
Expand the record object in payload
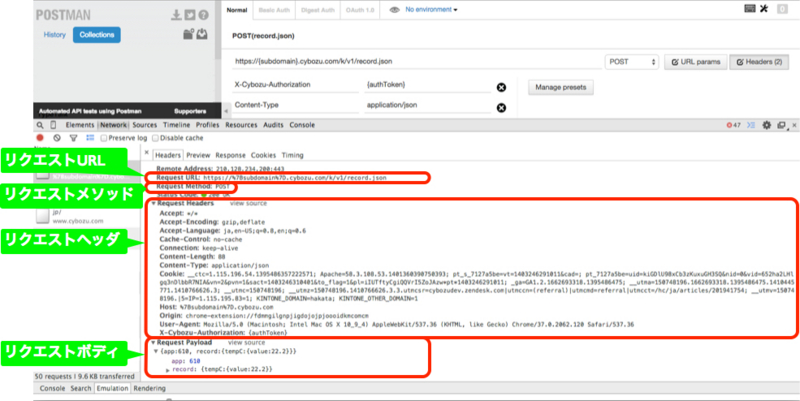pyautogui.click(x=168, y=369)
